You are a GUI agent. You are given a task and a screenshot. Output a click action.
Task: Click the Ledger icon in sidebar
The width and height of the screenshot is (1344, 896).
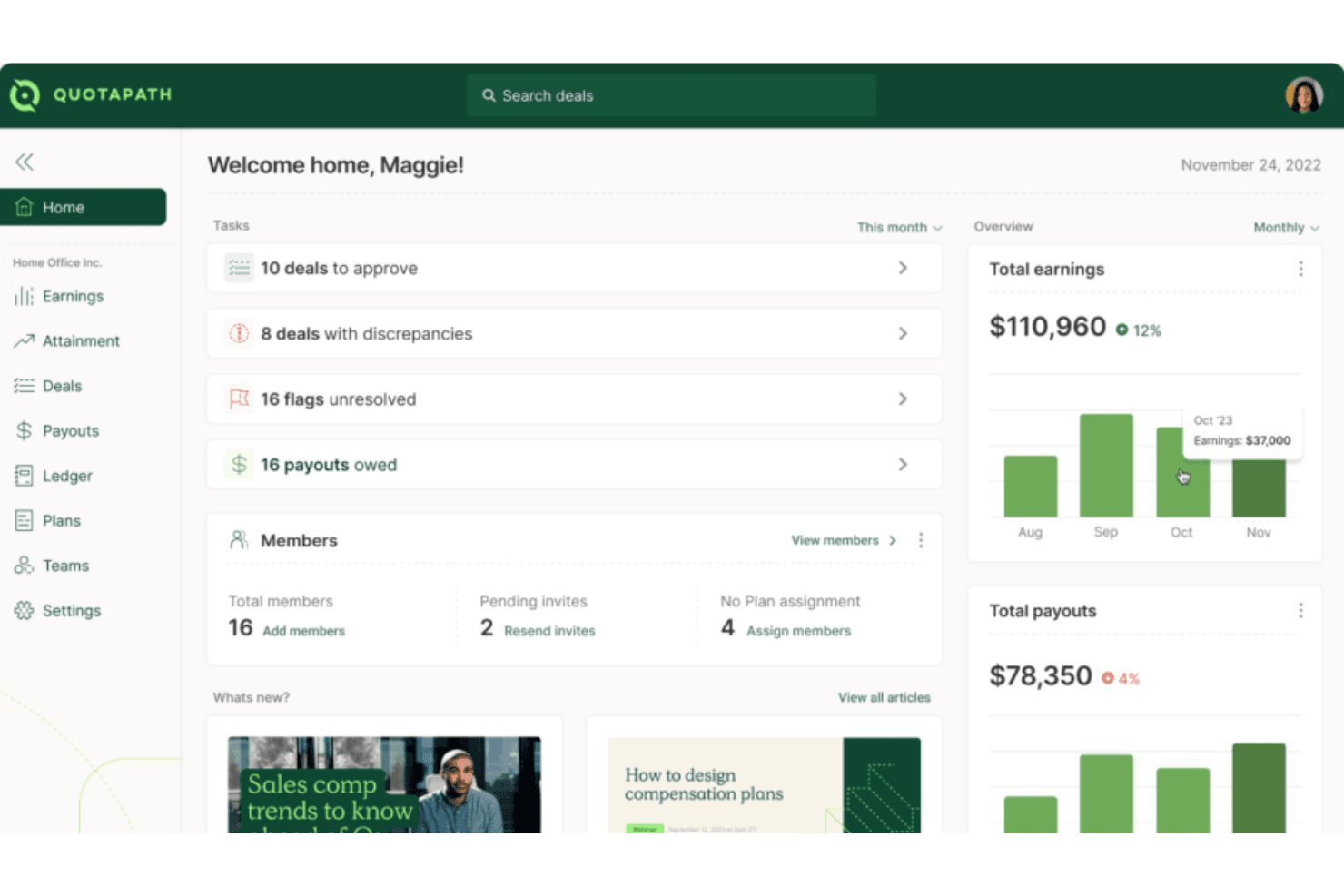[x=25, y=476]
